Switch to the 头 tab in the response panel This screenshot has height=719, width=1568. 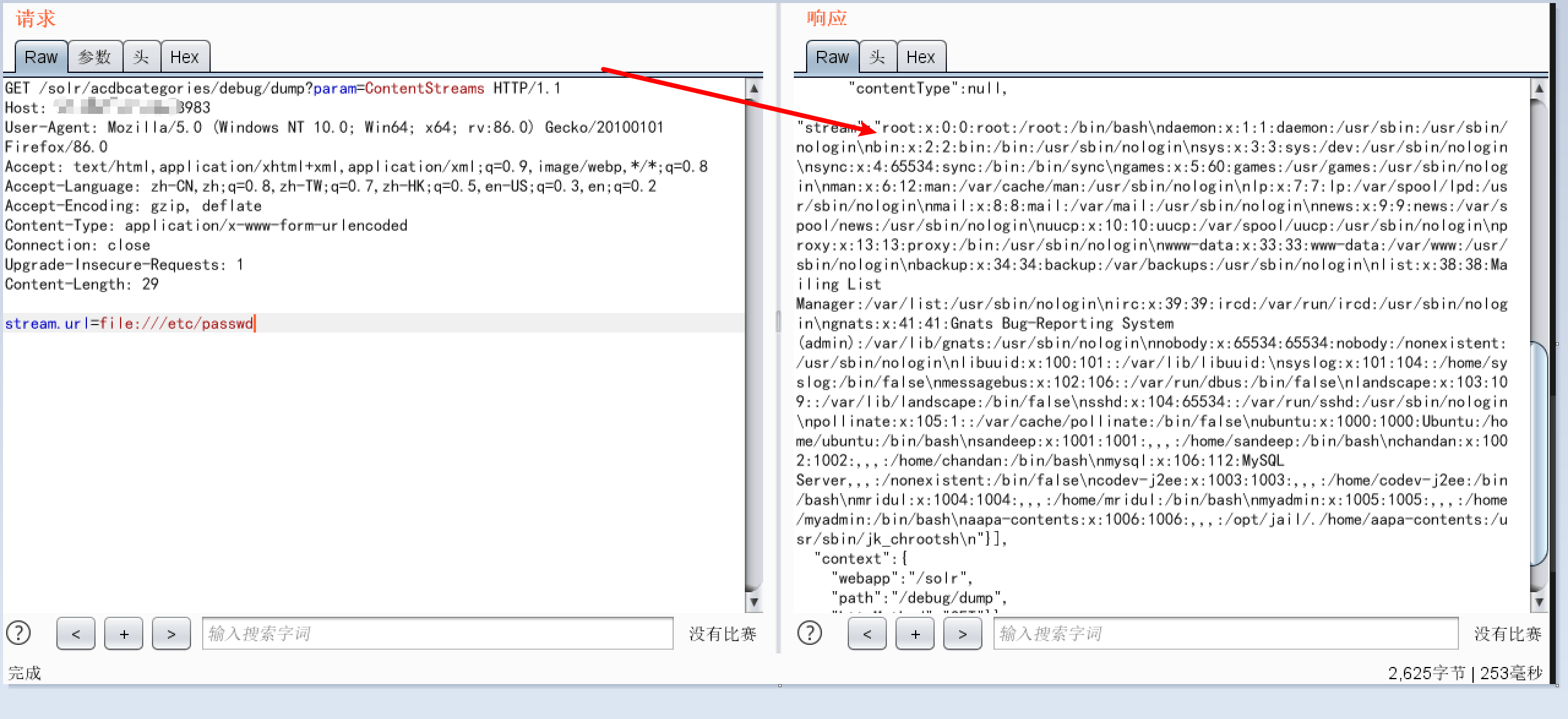(877, 56)
